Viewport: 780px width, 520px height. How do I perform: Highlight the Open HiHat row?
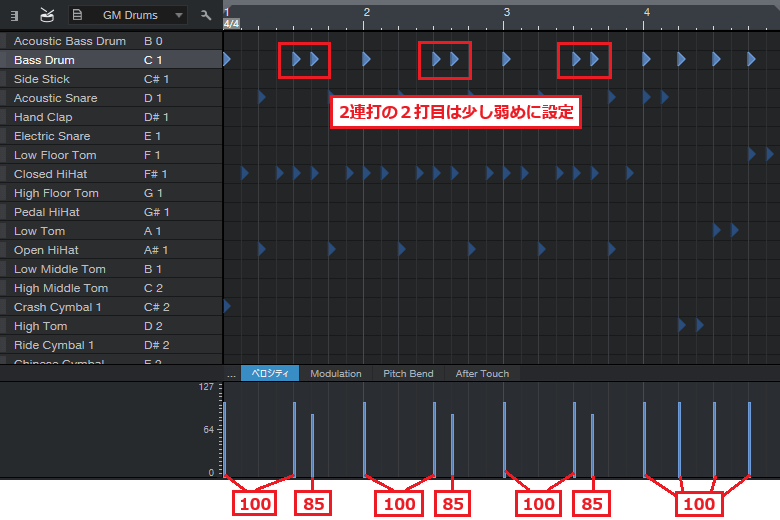pyautogui.click(x=110, y=250)
